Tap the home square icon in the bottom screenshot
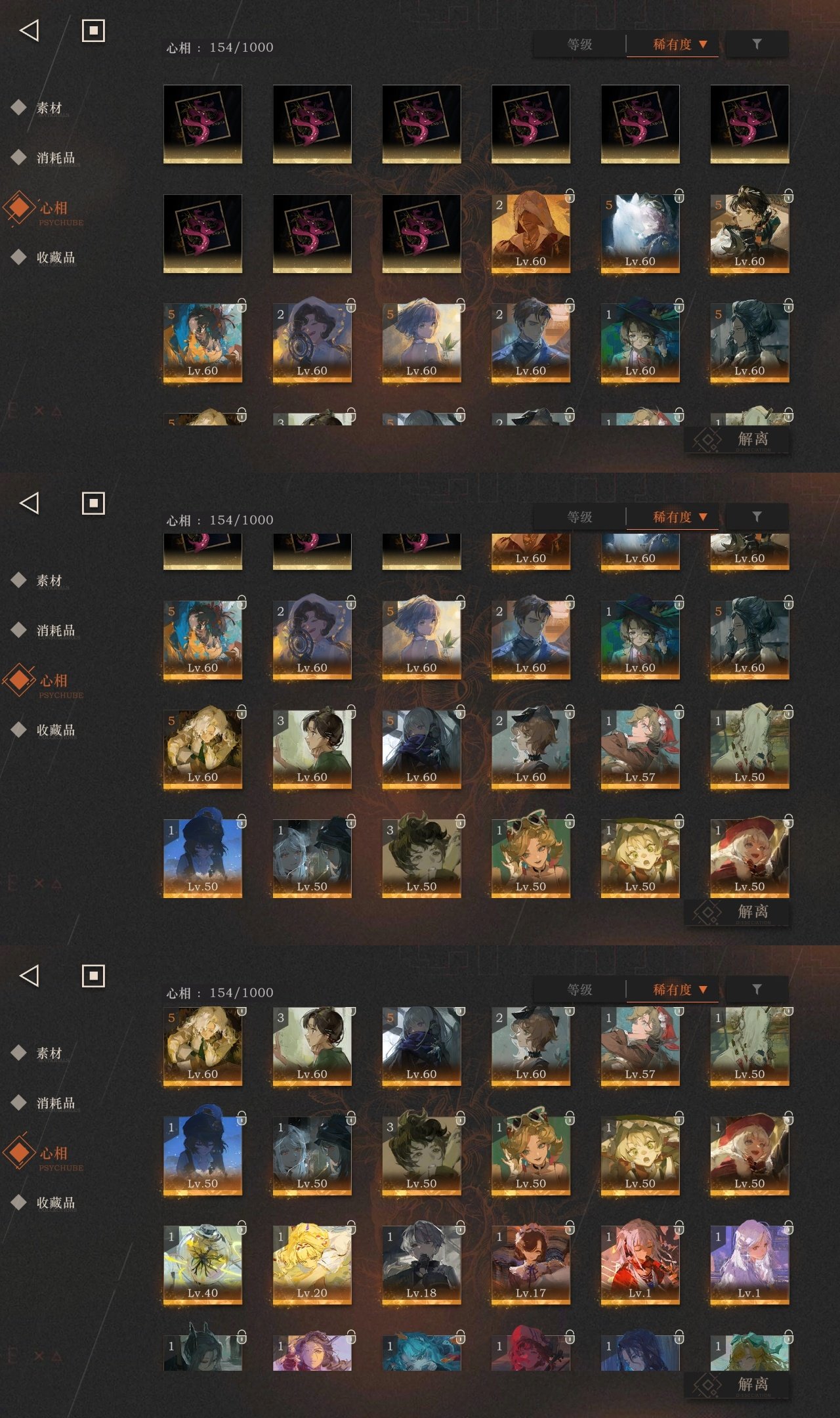This screenshot has height=1418, width=840. 93,976
